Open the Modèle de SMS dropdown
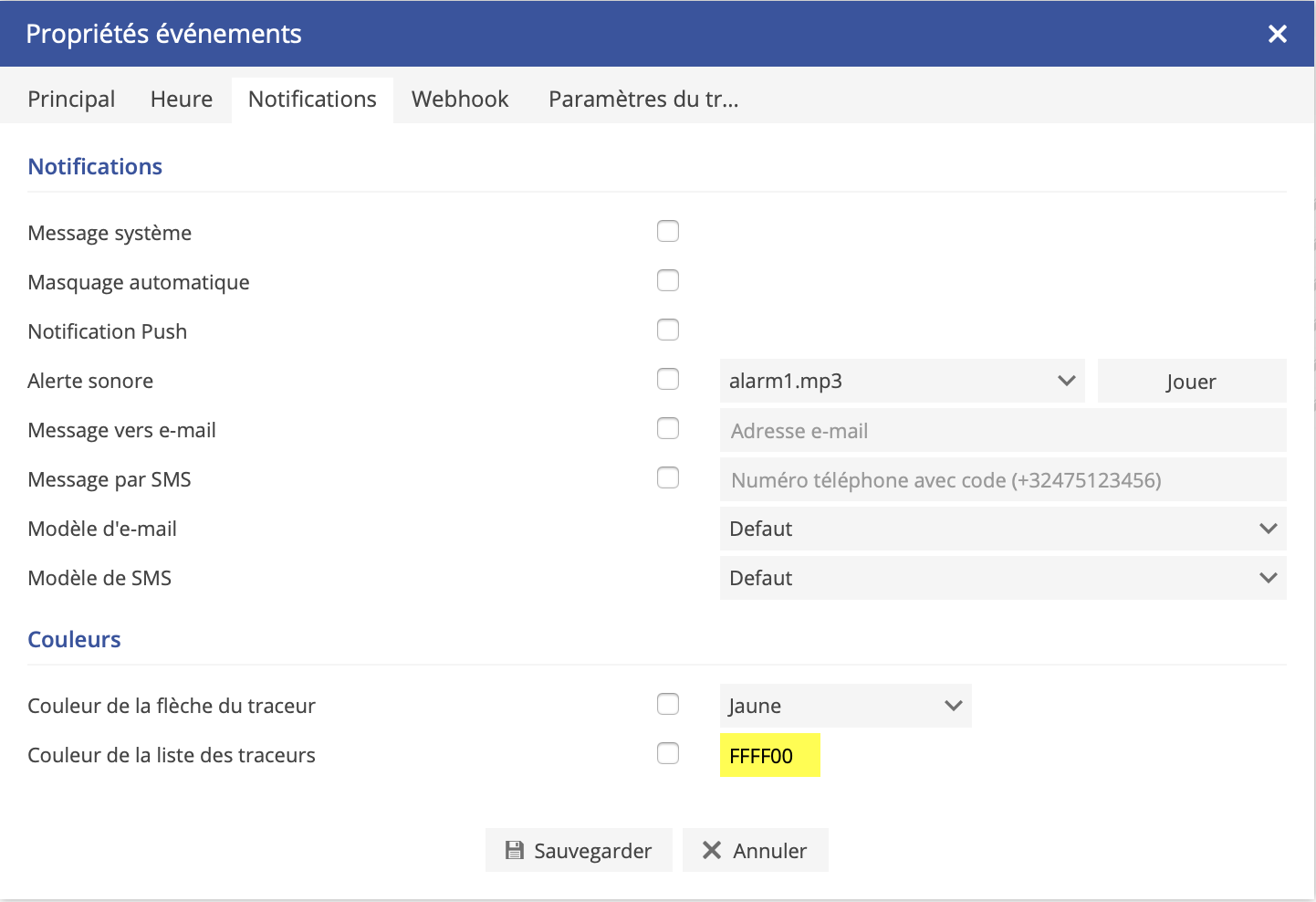1316x902 pixels. (x=1002, y=578)
